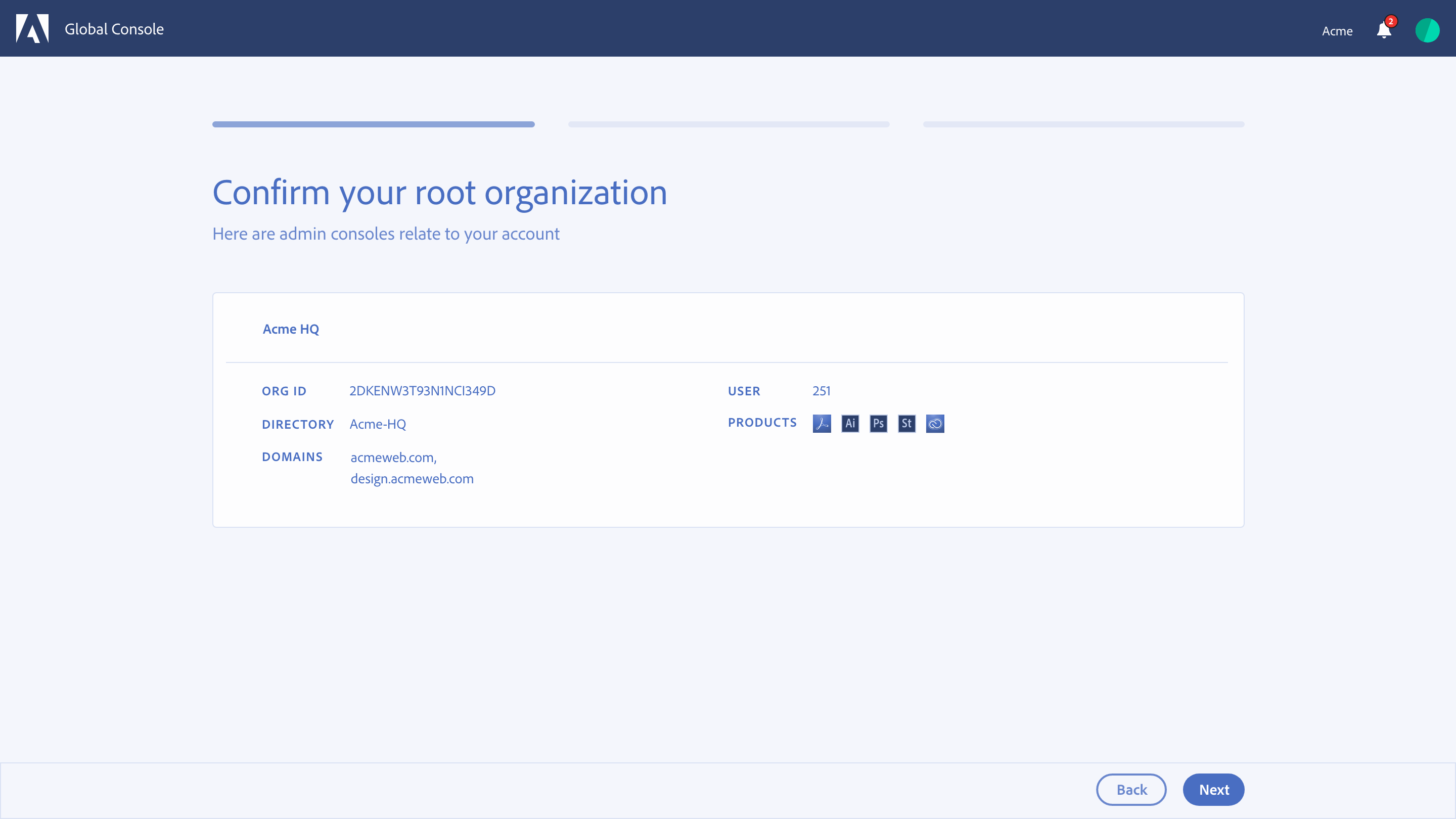
Task: Click the Photoshop product icon
Action: tap(878, 423)
